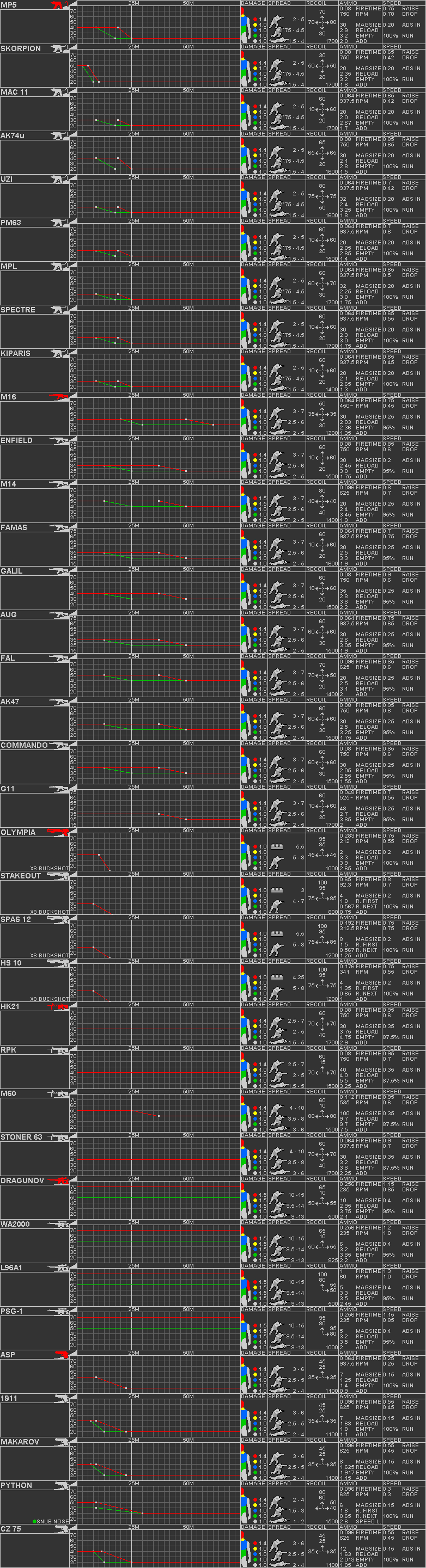Click the 1911 weapon name
Viewport: 426px width, 1568px height.
click(x=9, y=1398)
